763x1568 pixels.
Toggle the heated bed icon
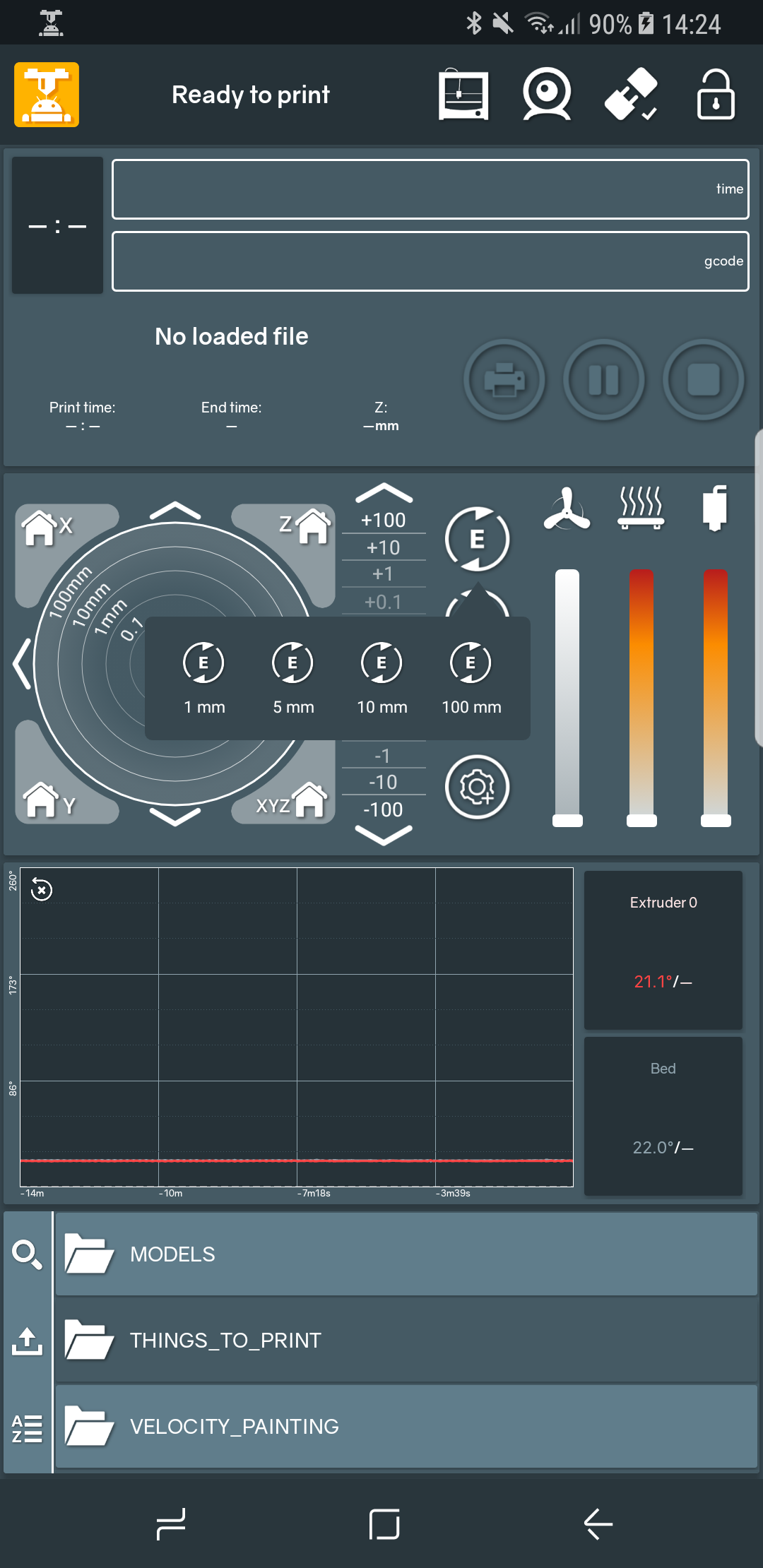tap(641, 508)
